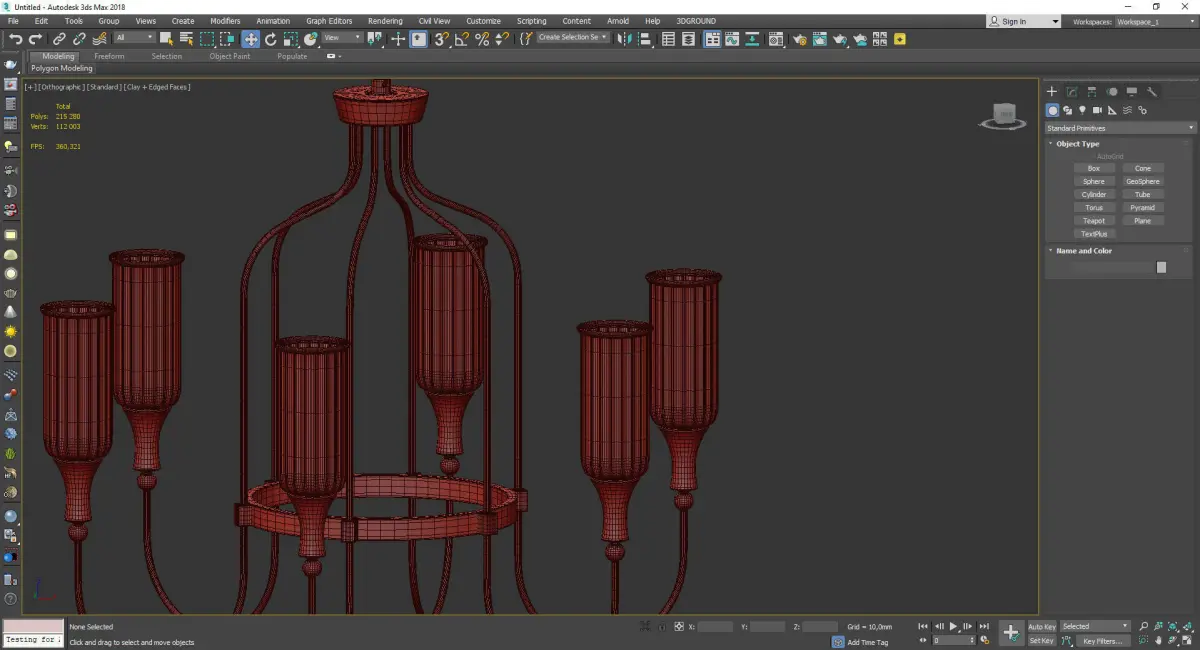Open the Standard Primitives dropdown
This screenshot has height=650, width=1200.
[x=1120, y=128]
